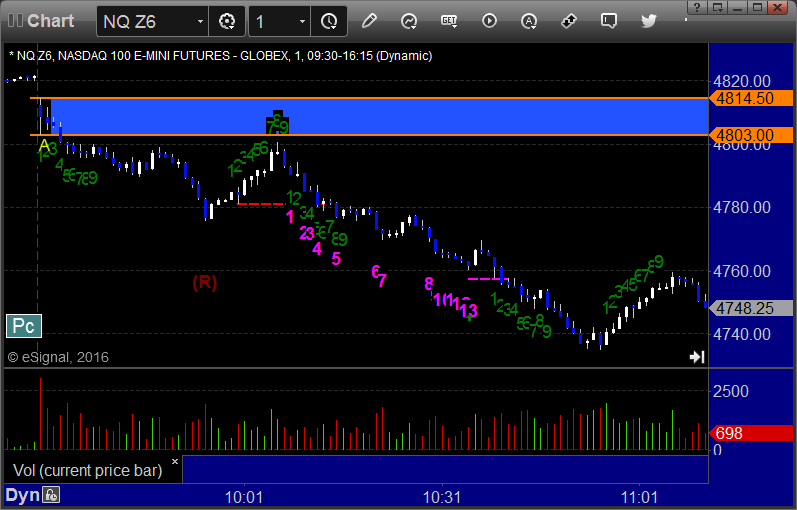
Task: Open the alerts icon marked A
Action: click(x=529, y=21)
